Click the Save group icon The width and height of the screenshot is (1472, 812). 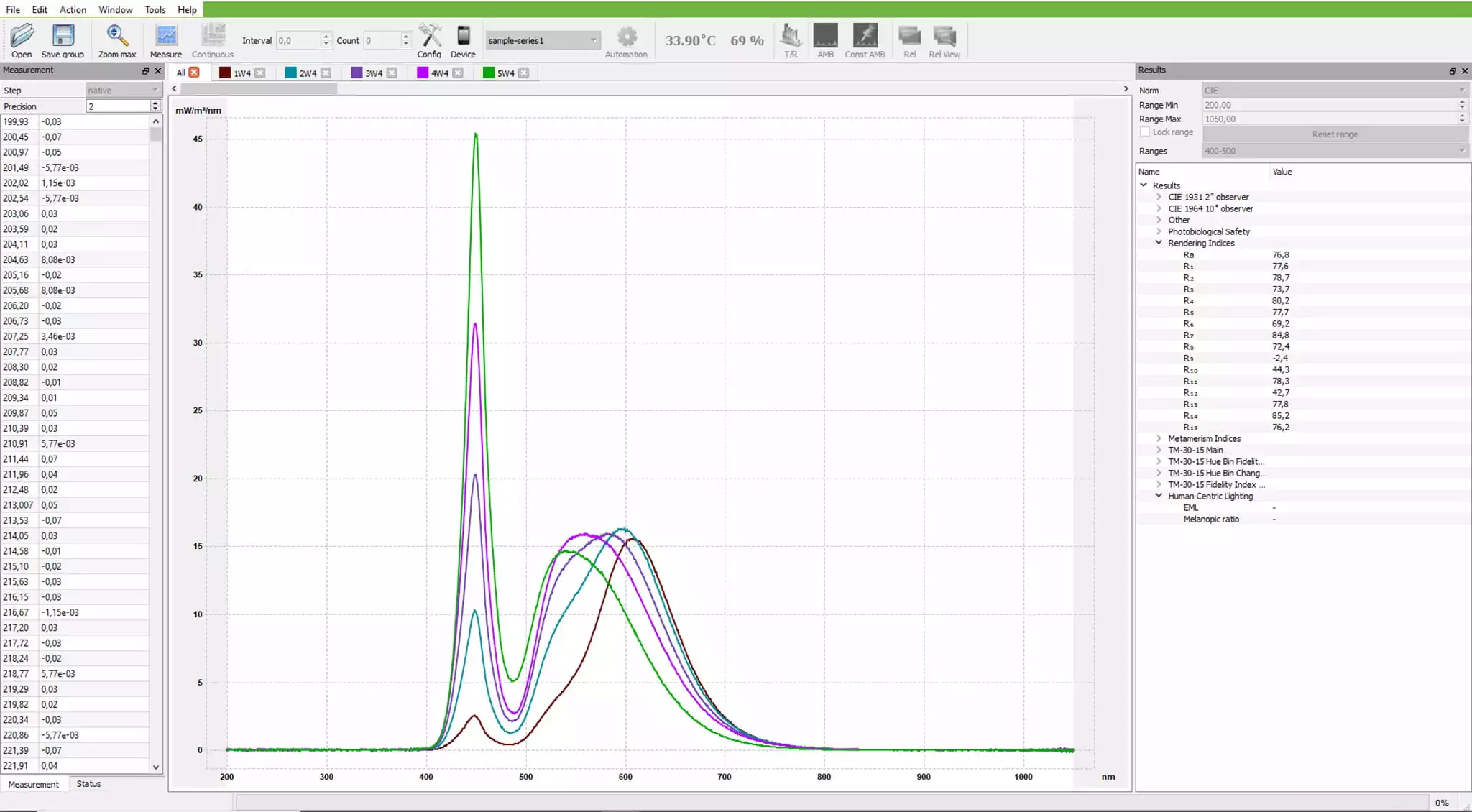(x=63, y=36)
